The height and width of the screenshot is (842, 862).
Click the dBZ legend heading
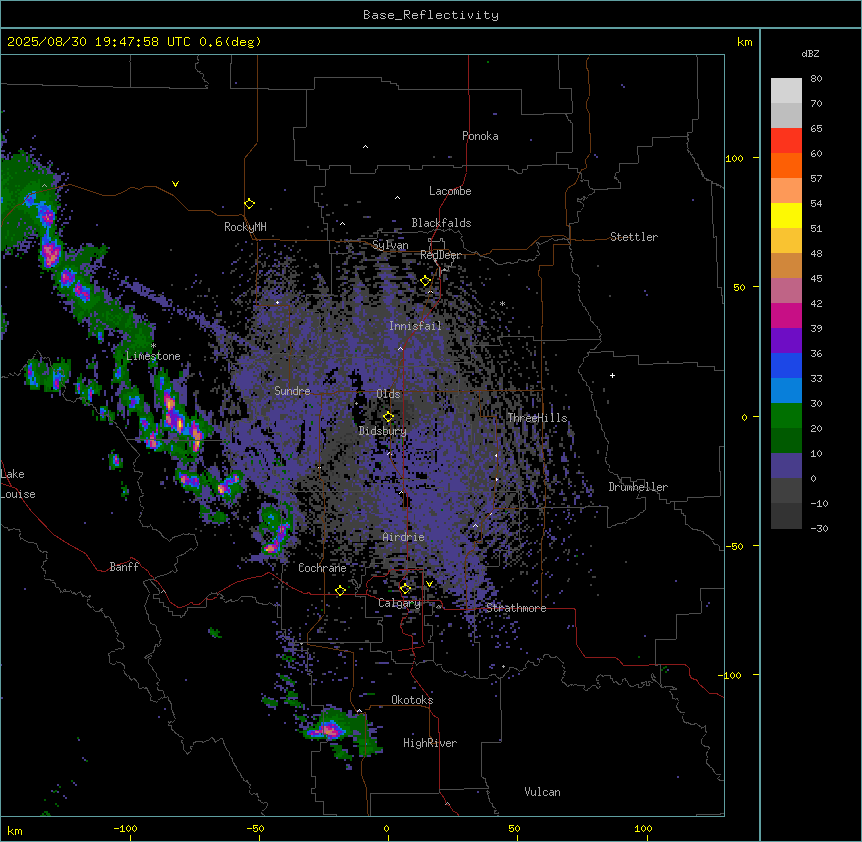(x=810, y=53)
